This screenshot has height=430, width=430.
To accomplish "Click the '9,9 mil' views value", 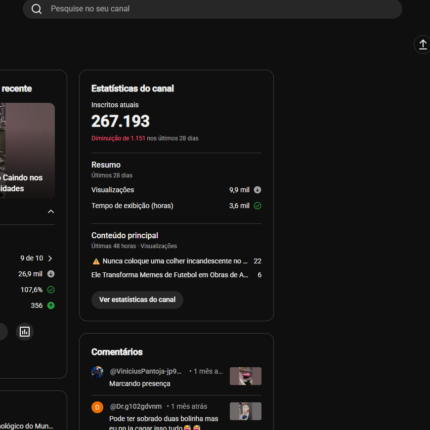I will (239, 190).
